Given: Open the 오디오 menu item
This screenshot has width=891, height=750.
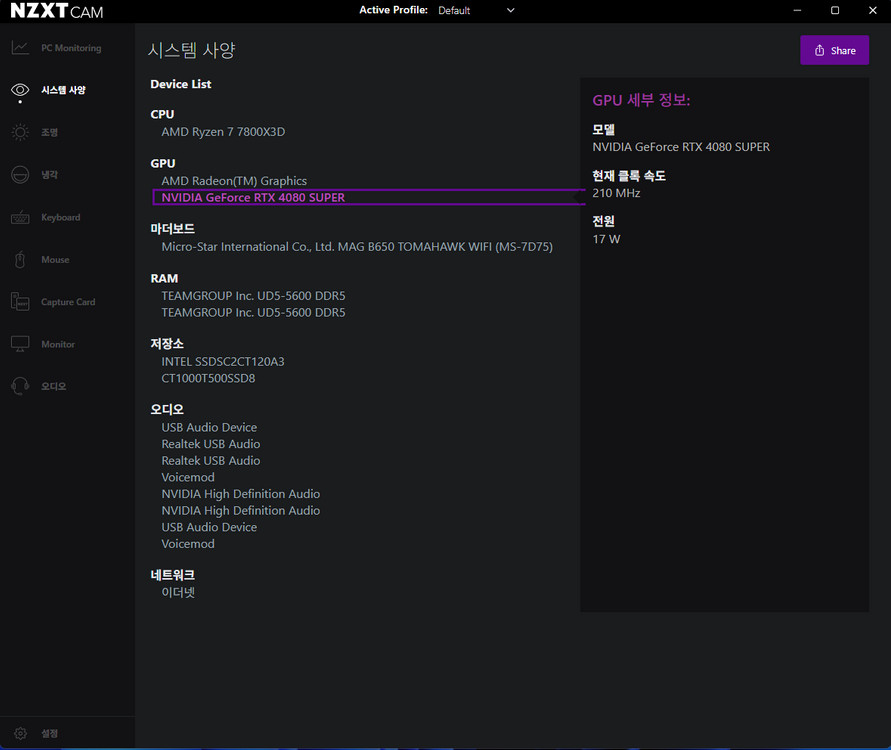Looking at the screenshot, I should coord(53,386).
